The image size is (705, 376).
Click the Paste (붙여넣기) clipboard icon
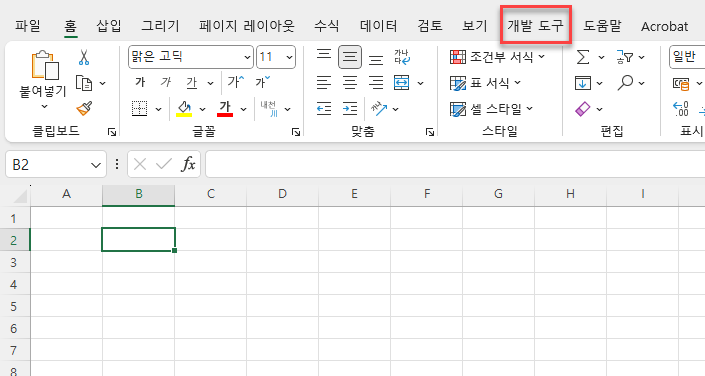(45, 66)
